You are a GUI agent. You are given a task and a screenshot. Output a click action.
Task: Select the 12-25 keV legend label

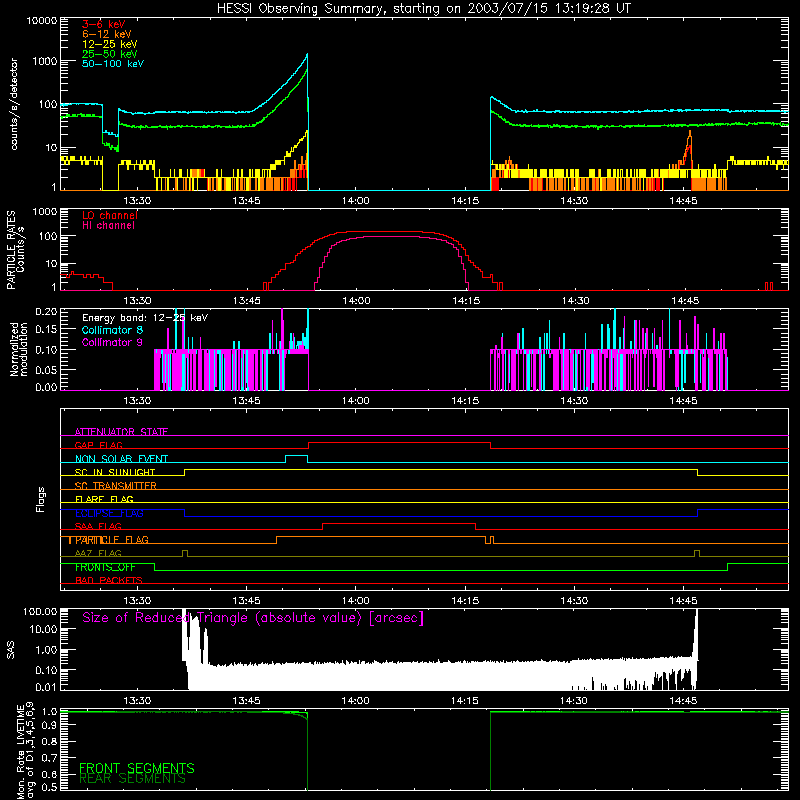pos(110,44)
